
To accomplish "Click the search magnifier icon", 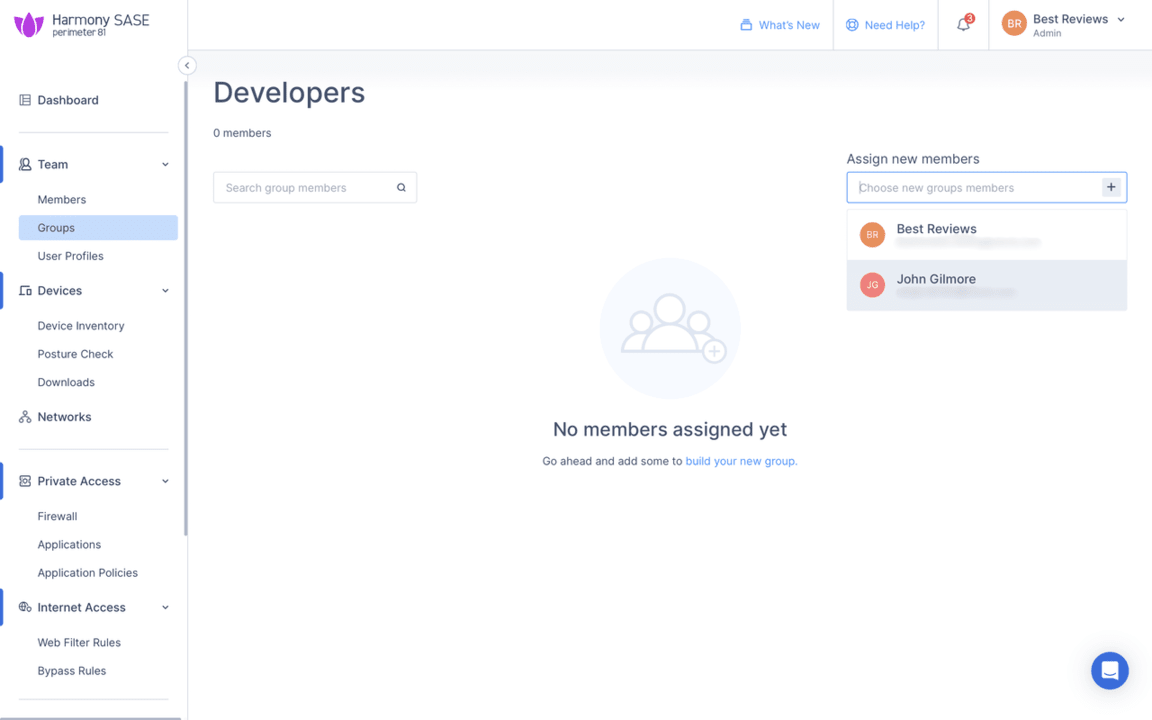I will [401, 188].
